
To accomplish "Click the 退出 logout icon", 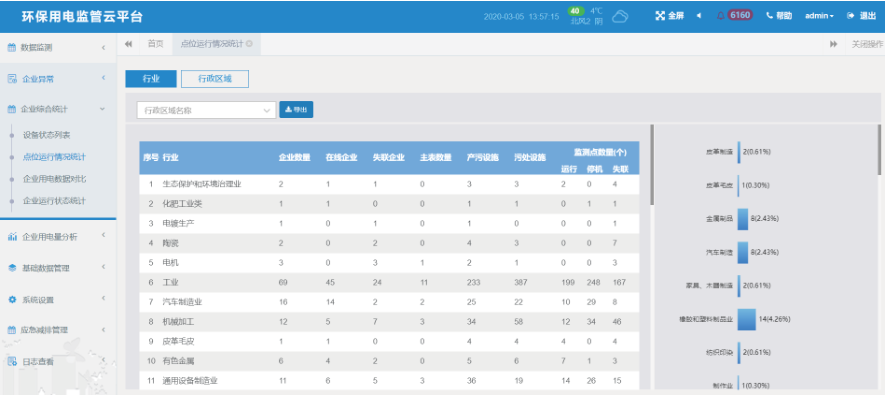I will [851, 16].
